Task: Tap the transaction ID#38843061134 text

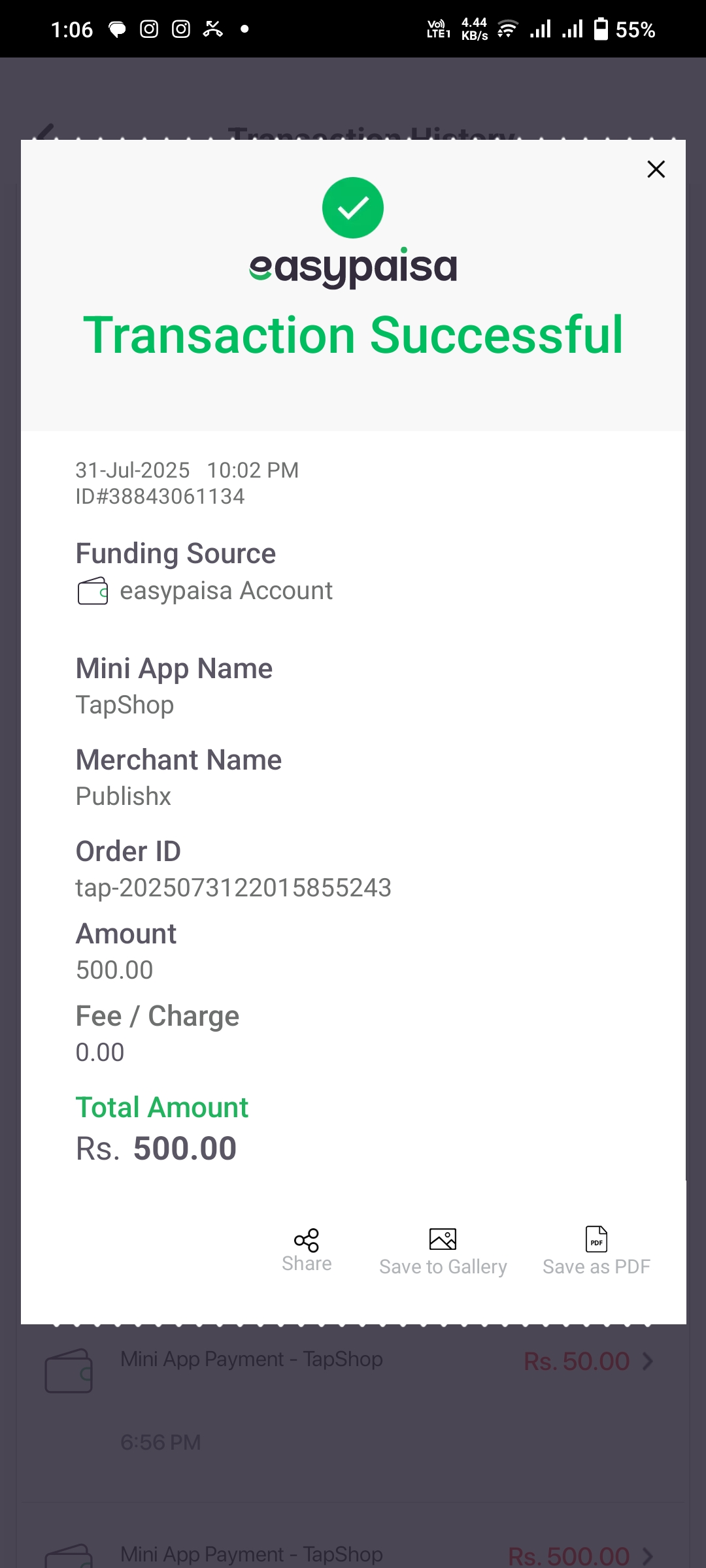Action: (x=160, y=497)
